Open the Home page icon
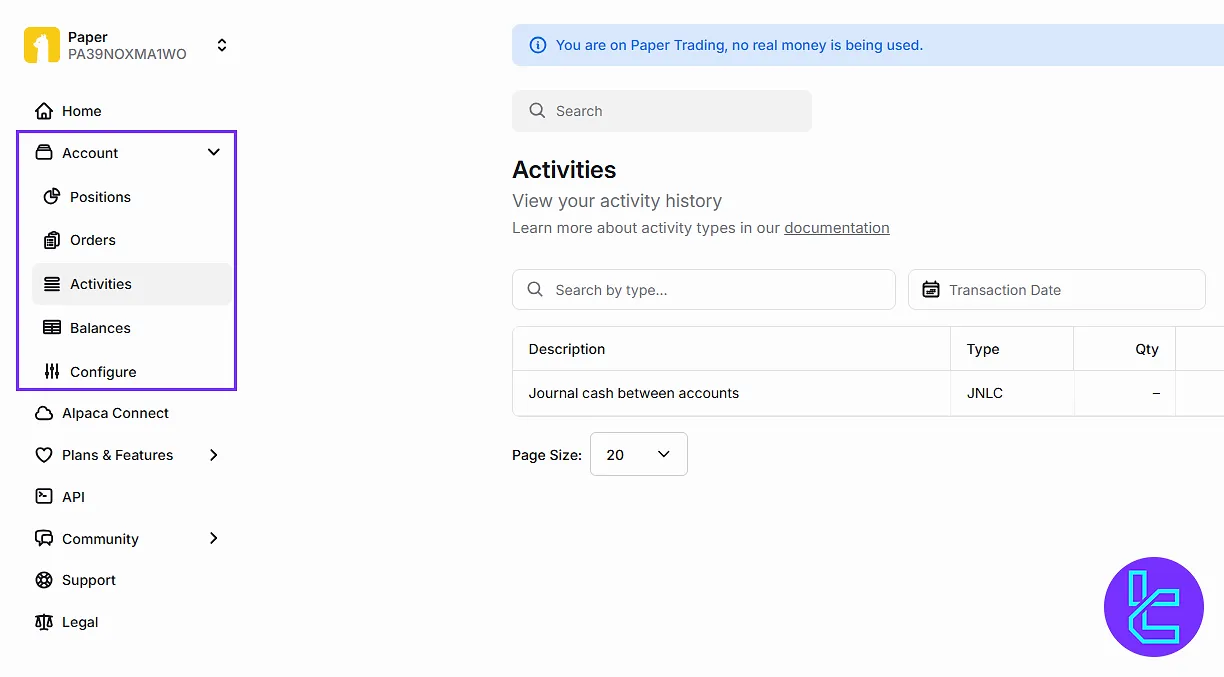1224x677 pixels. [44, 111]
